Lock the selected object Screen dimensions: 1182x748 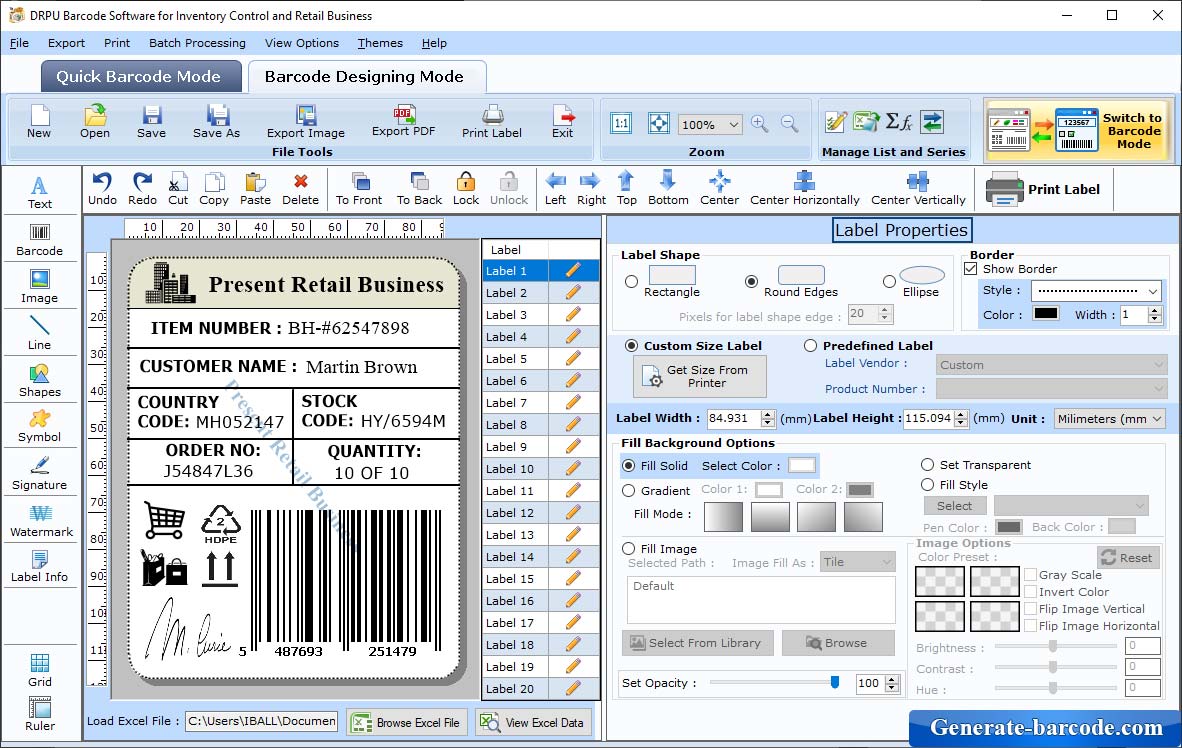(x=466, y=189)
